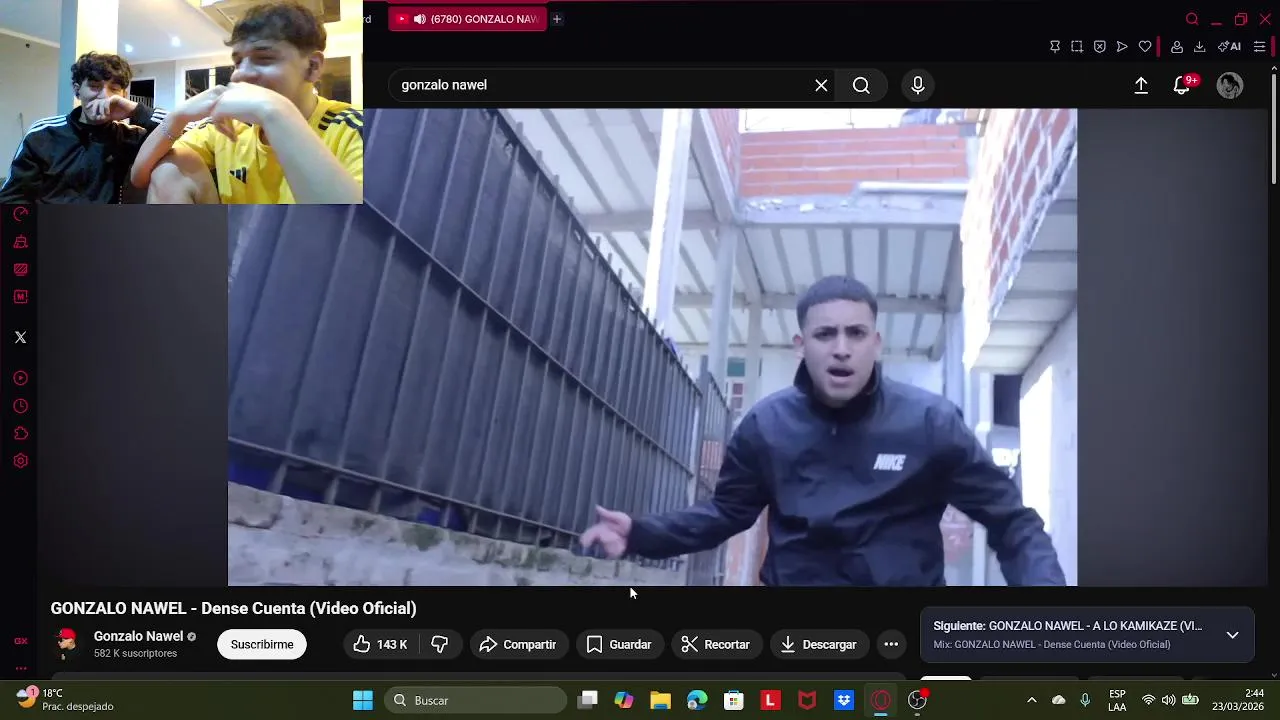Viewport: 1280px width, 720px height.
Task: Click the Recortar clip button
Action: (716, 645)
